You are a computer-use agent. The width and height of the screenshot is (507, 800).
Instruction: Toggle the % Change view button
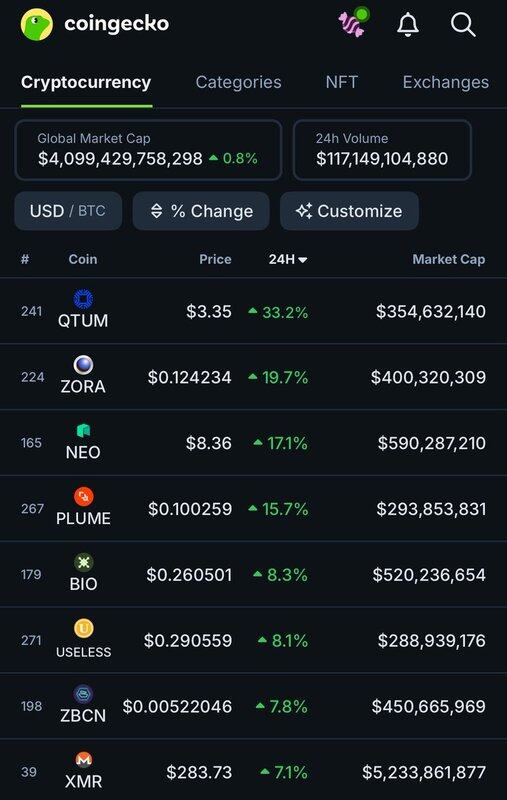coord(201,211)
